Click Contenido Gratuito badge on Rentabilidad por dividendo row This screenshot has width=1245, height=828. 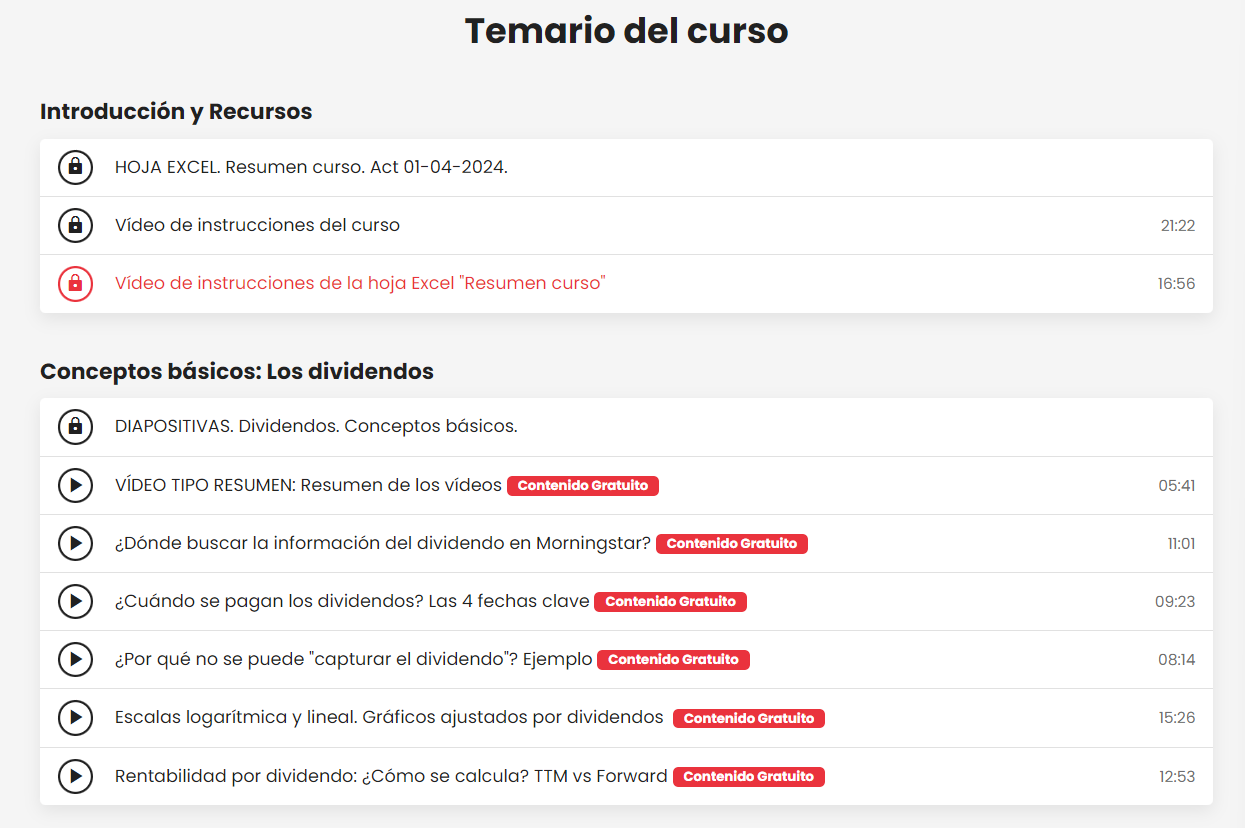pyautogui.click(x=749, y=777)
